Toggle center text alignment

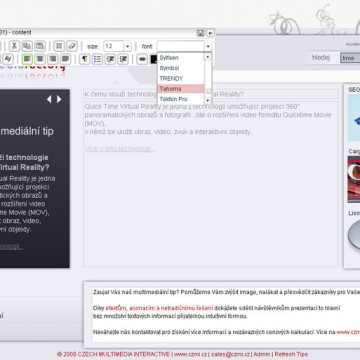[40, 59]
